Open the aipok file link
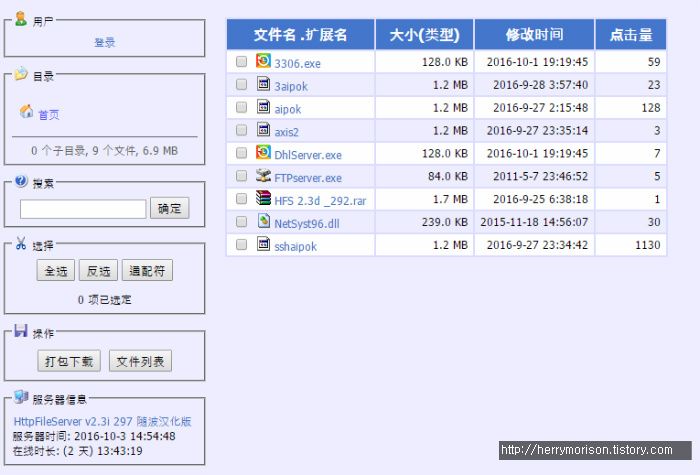This screenshot has width=700, height=475. click(x=288, y=109)
